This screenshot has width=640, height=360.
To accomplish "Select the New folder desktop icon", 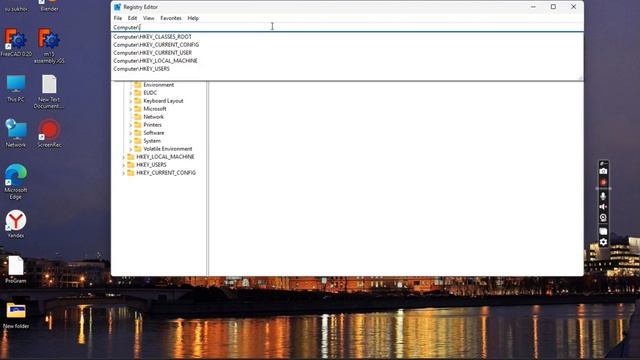I will point(16,315).
